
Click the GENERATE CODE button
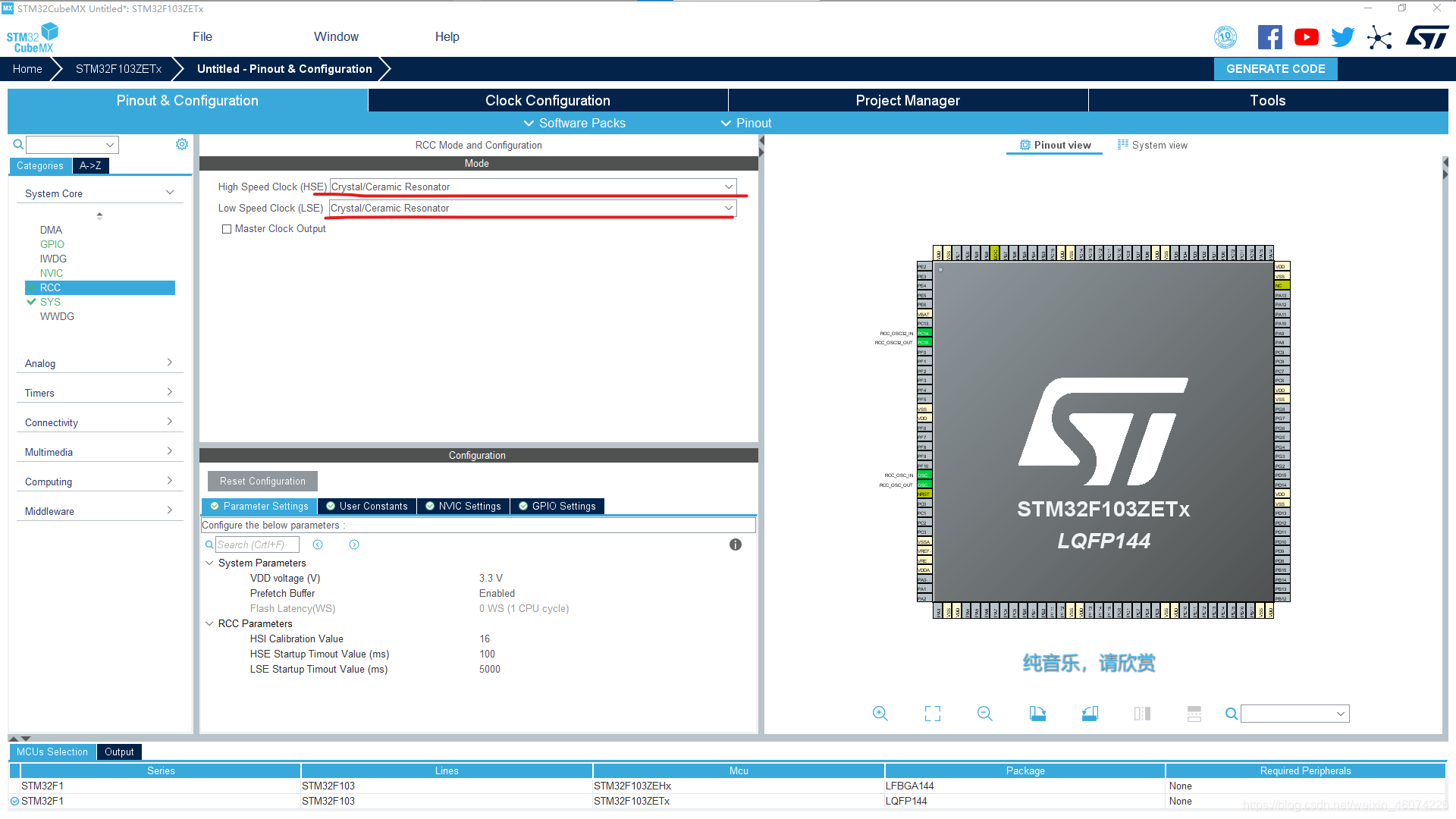pos(1276,68)
